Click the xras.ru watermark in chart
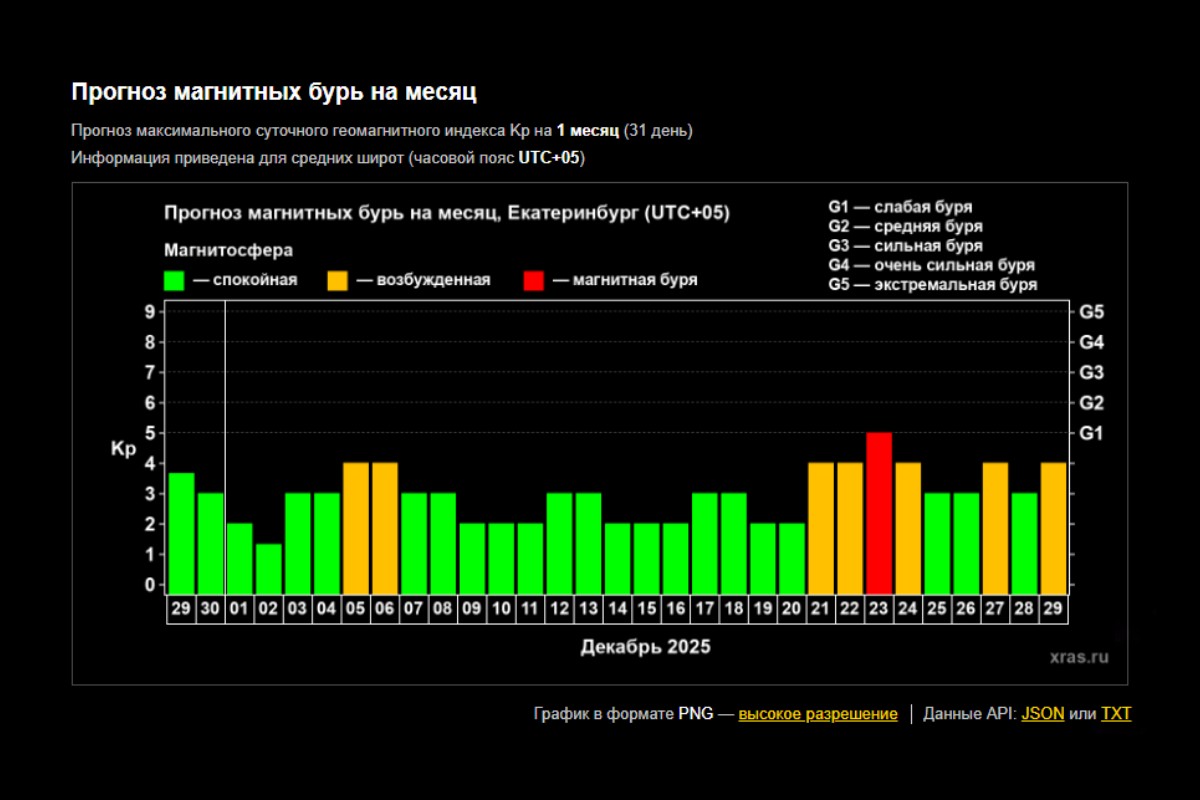The image size is (1200, 800). (x=1079, y=657)
